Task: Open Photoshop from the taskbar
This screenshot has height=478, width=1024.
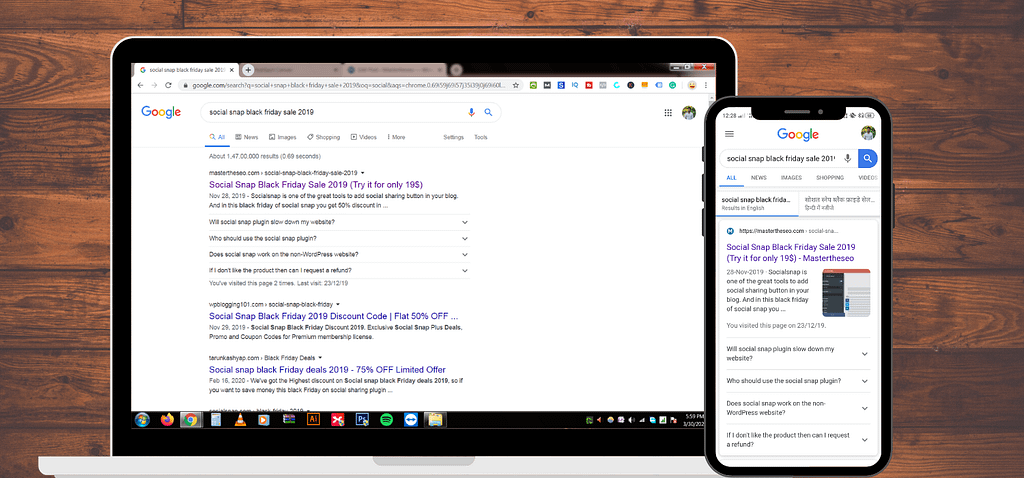Action: coord(362,419)
